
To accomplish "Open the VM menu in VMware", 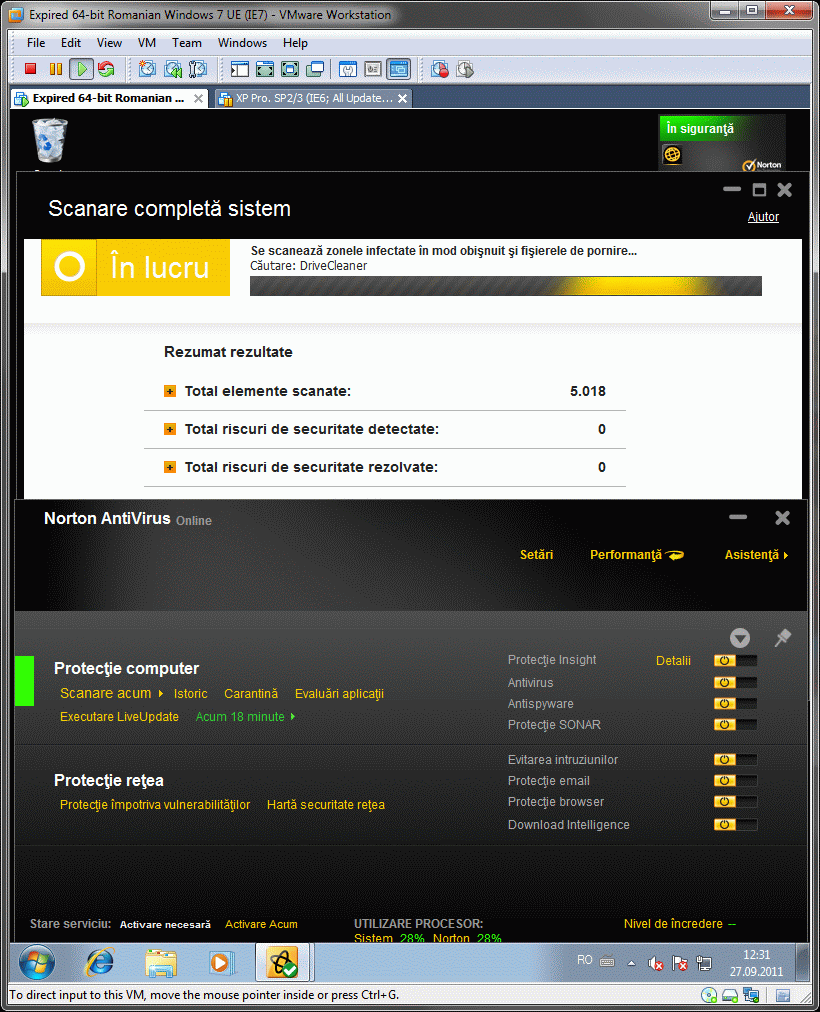I will pyautogui.click(x=147, y=43).
